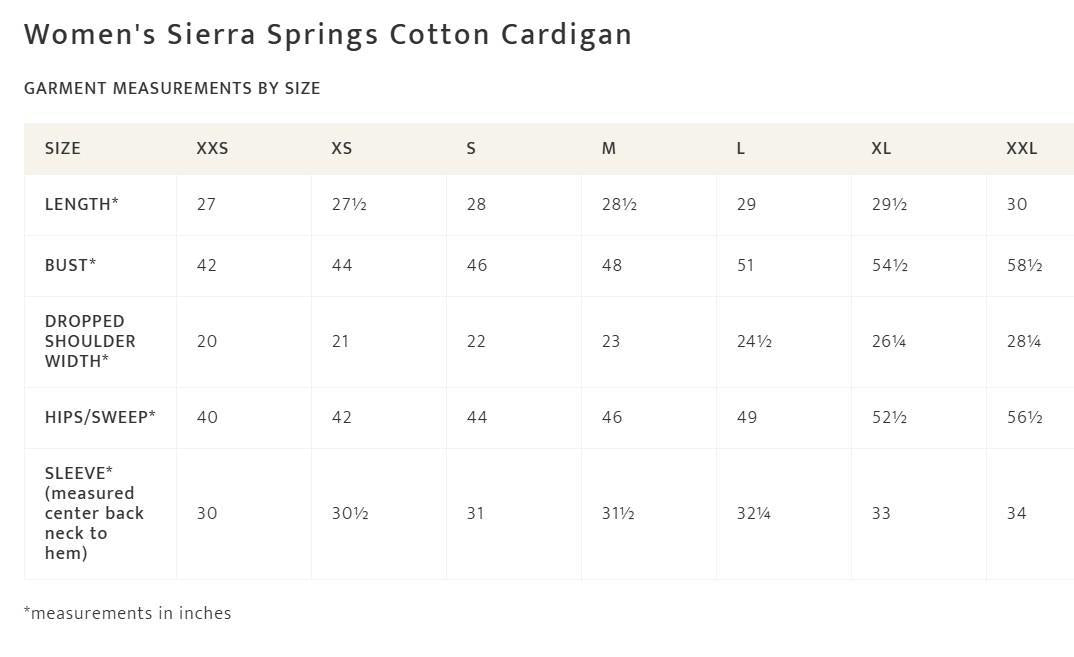Select the BUST* row label

click(71, 265)
